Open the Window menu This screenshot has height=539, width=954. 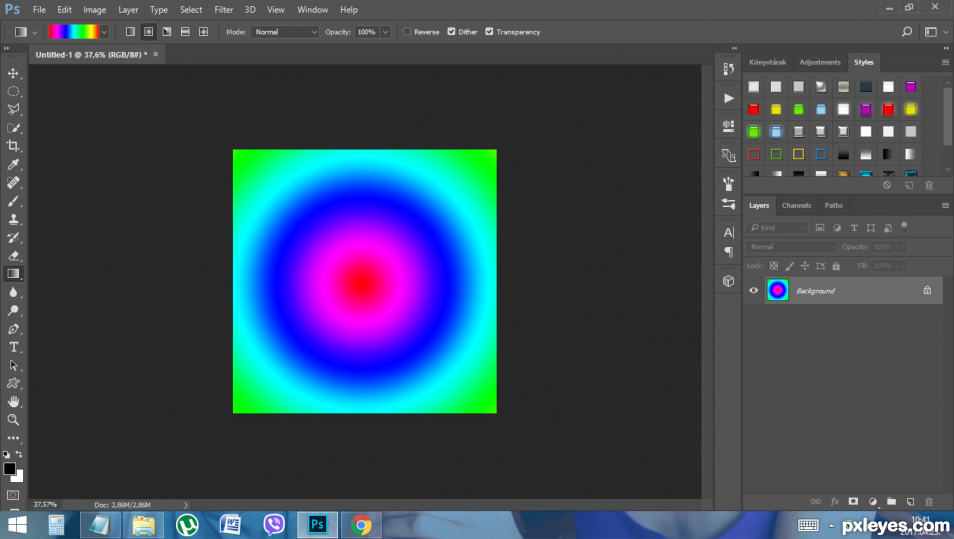click(x=312, y=10)
